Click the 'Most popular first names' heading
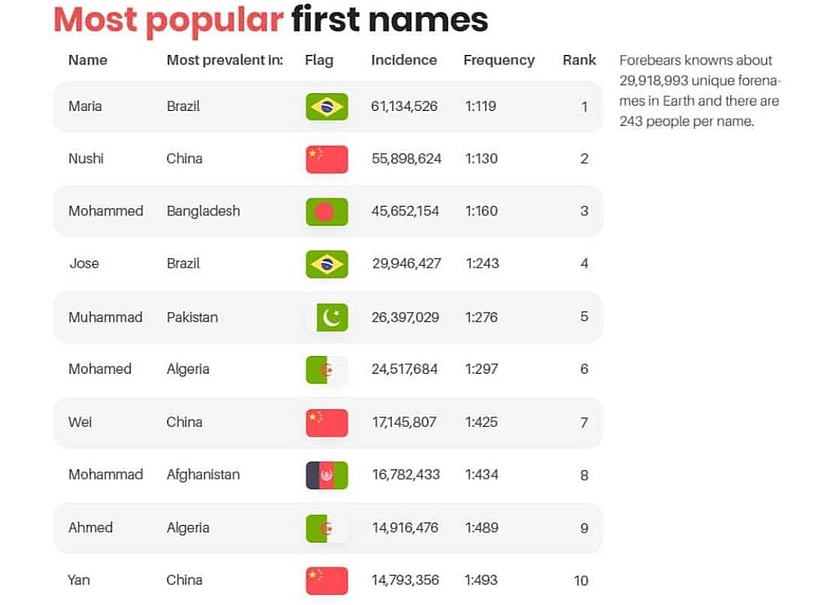The image size is (840, 605). 270,19
